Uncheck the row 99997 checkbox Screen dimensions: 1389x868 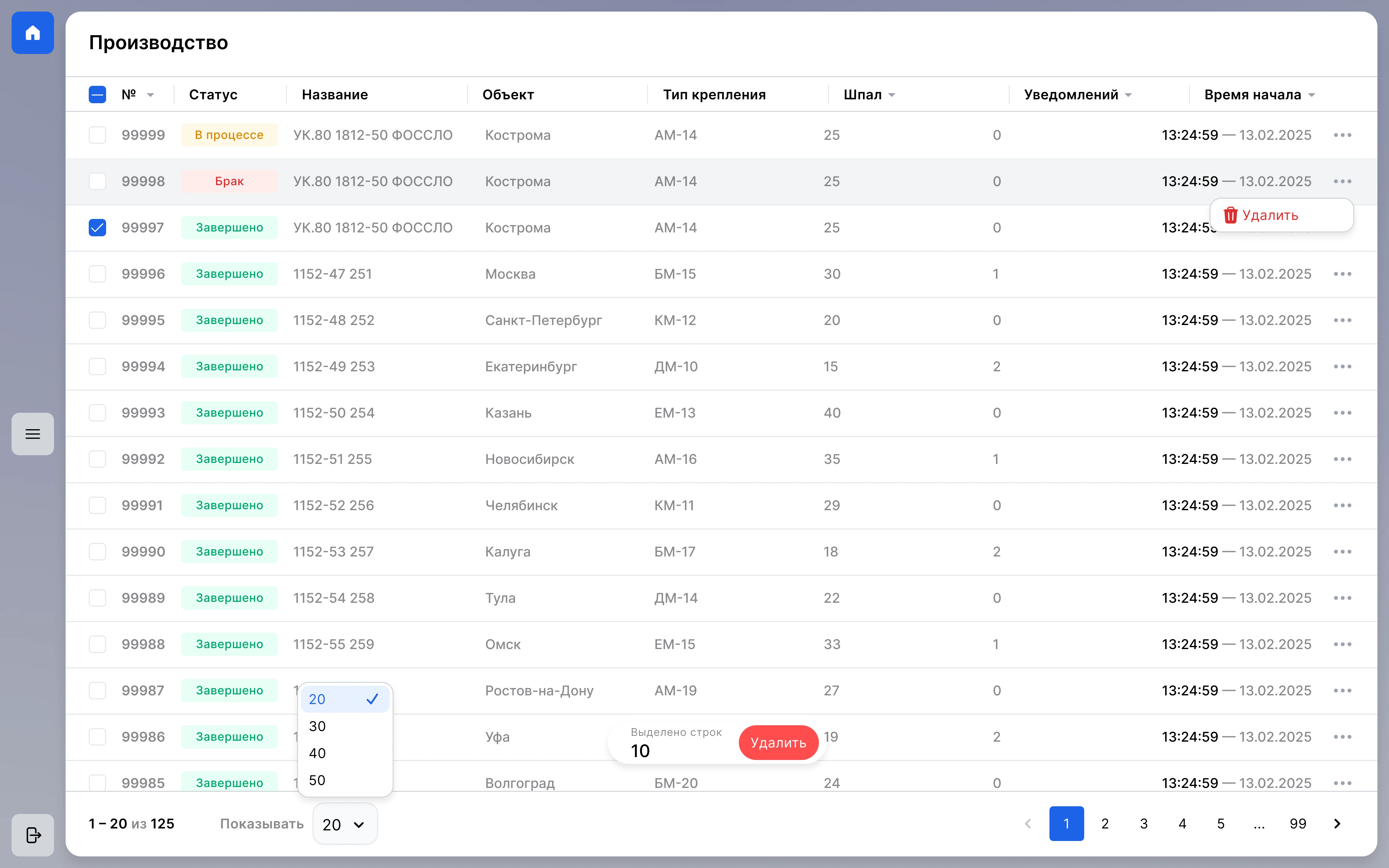pyautogui.click(x=97, y=228)
